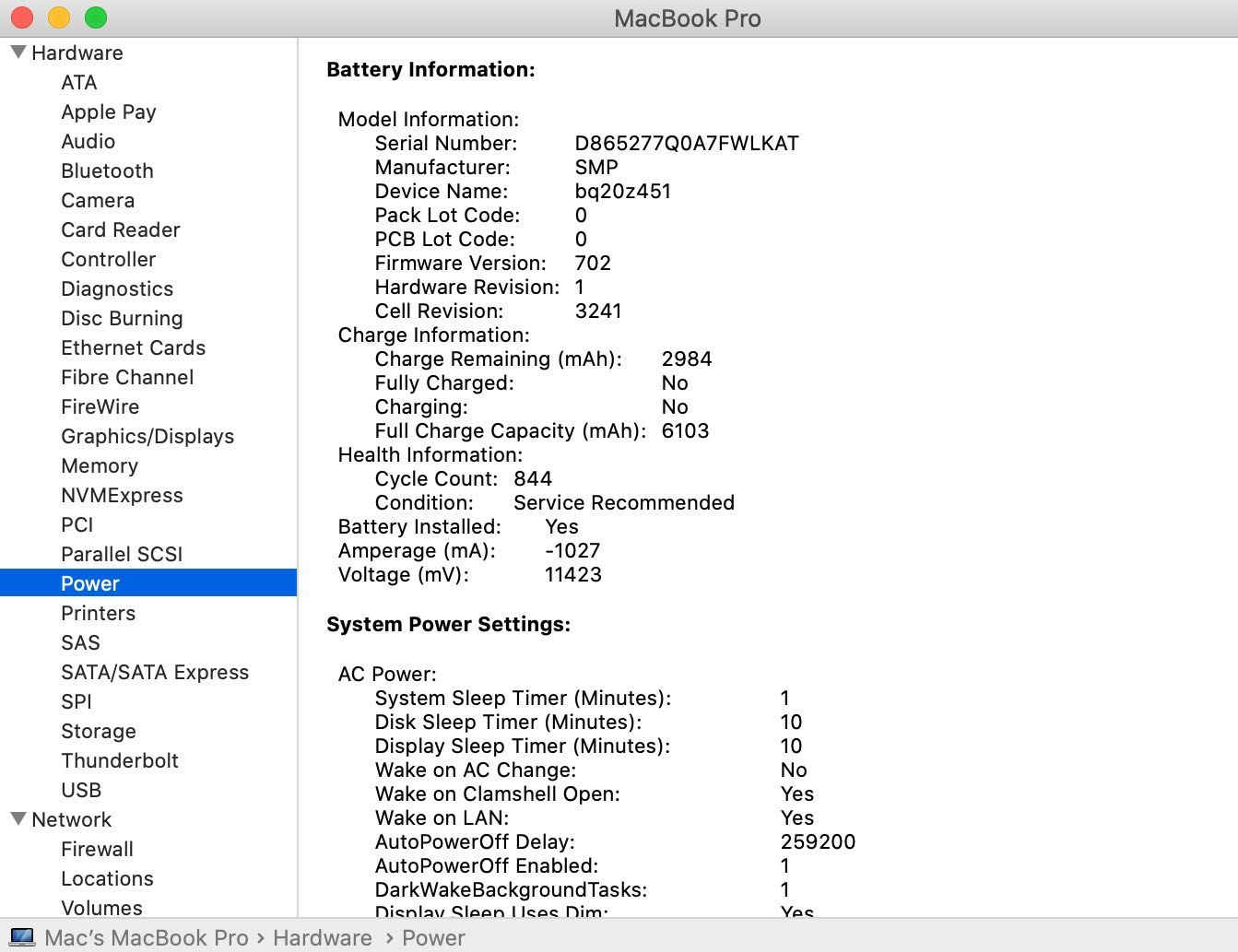Viewport: 1238px width, 952px height.
Task: Click the Health Information subheading
Action: [x=430, y=454]
